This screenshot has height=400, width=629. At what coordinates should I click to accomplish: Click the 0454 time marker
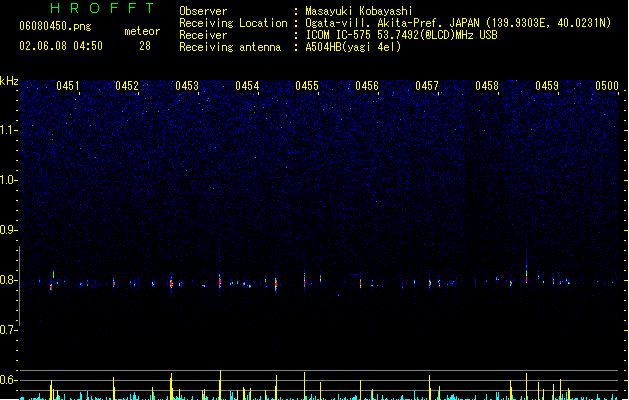coord(247,86)
